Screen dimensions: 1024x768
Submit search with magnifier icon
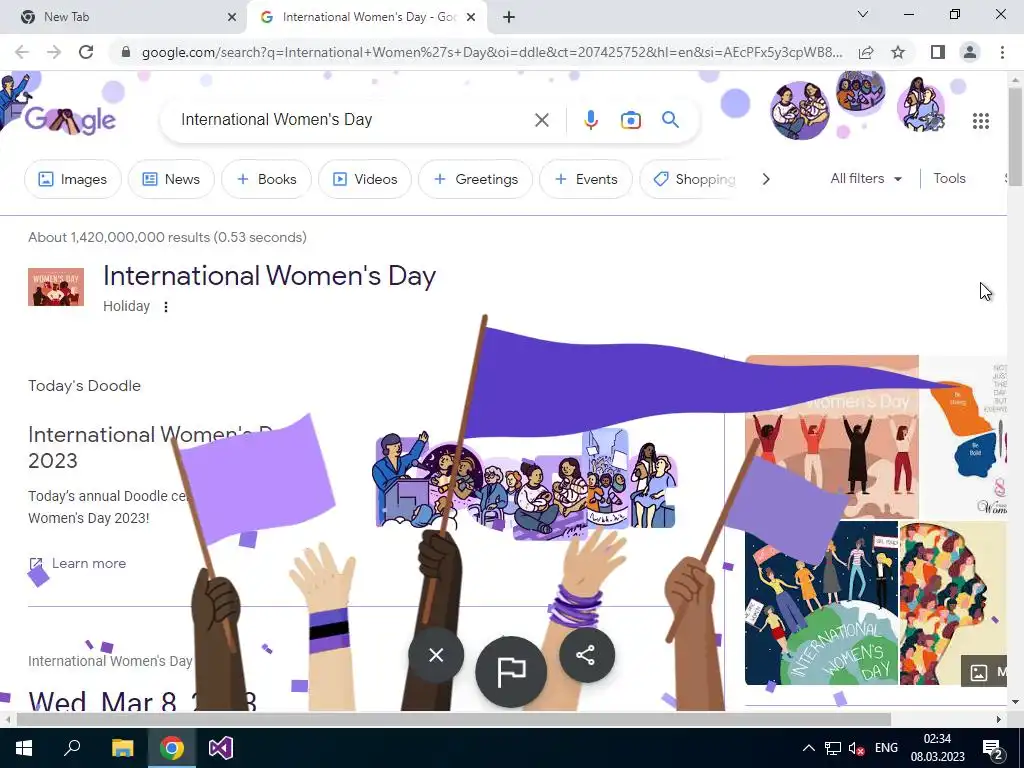(x=670, y=120)
